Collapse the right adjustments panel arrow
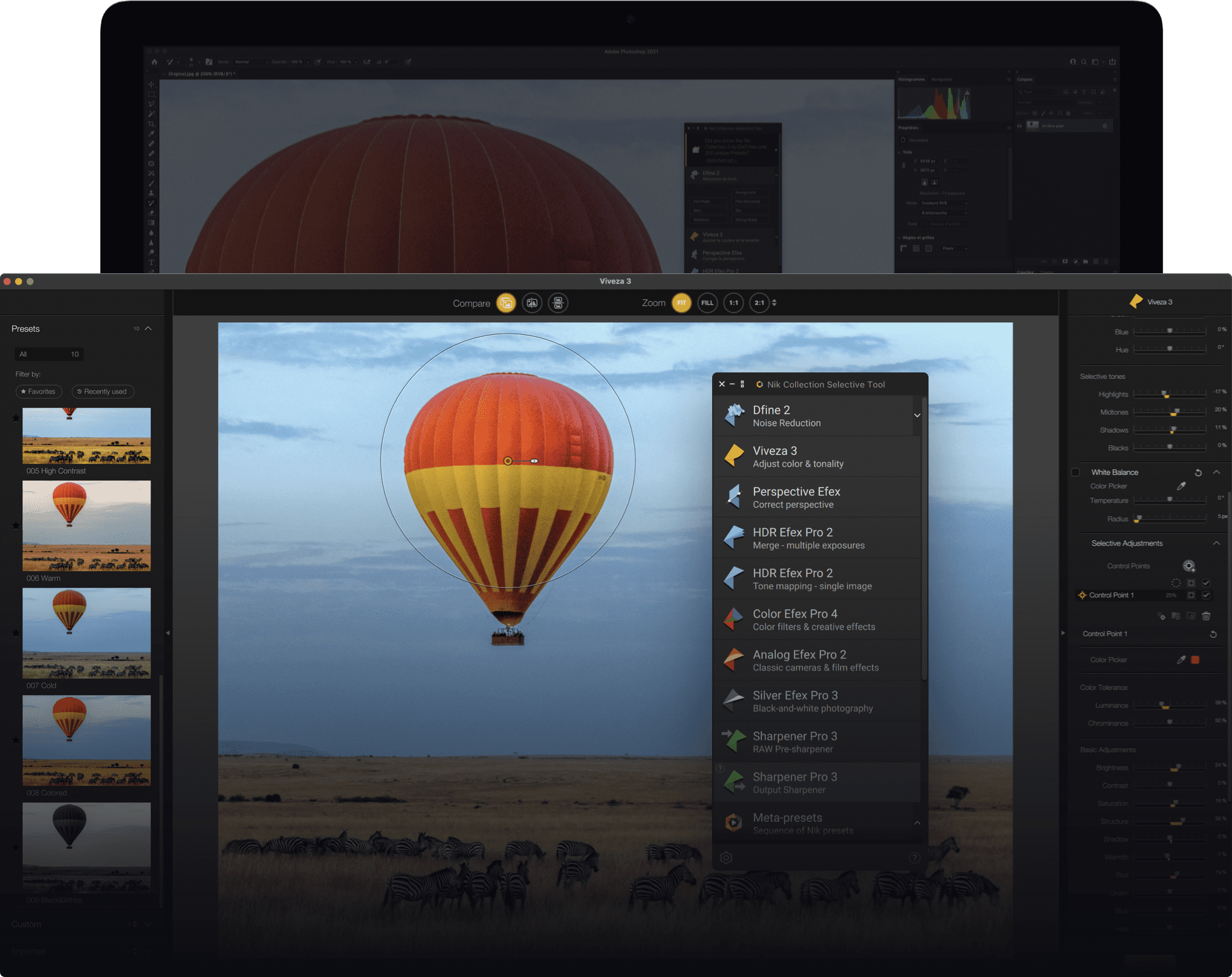Screen dimensions: 1232x977 point(1063,633)
